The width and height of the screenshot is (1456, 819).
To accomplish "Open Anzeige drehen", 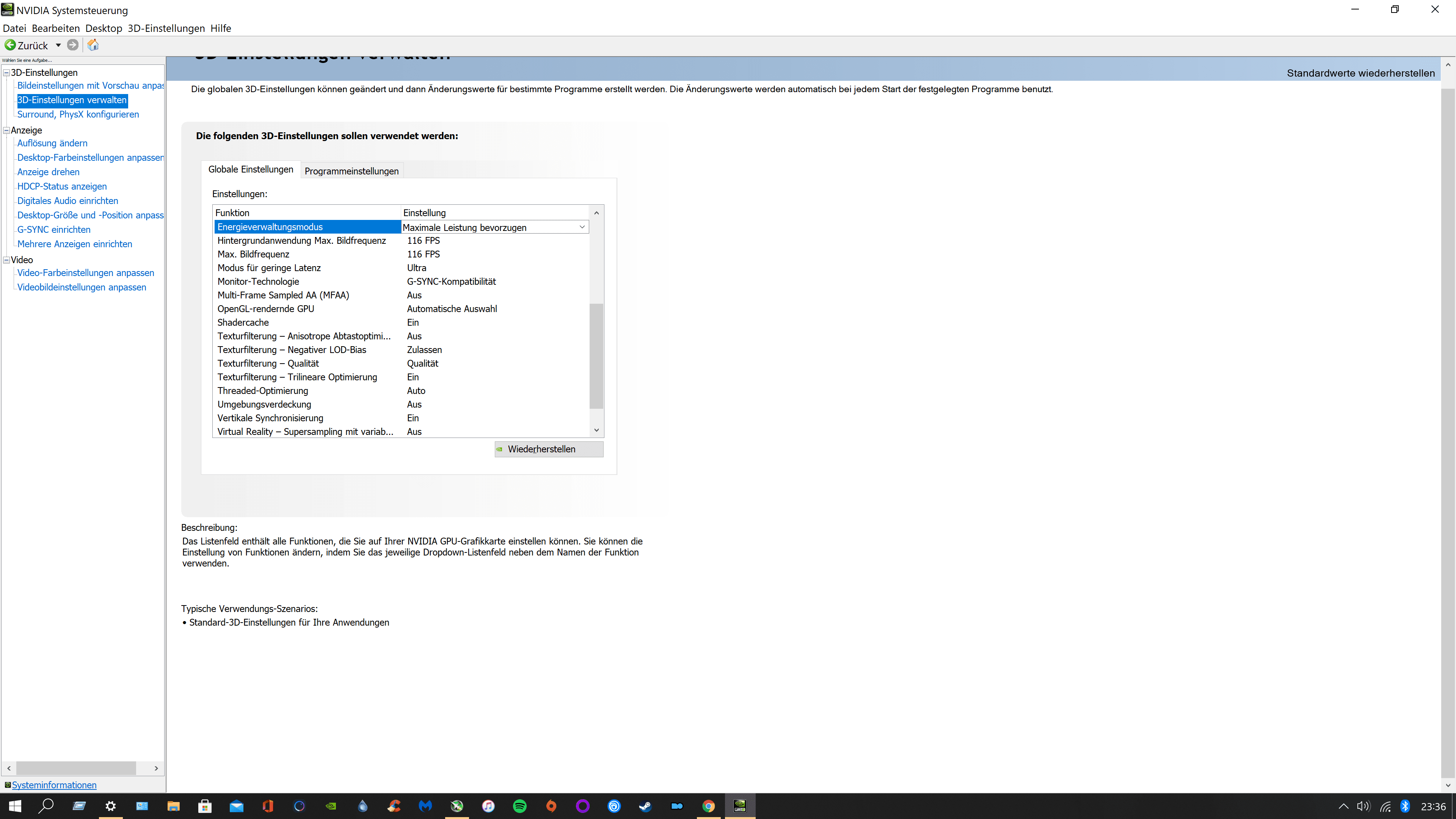I will (x=49, y=173).
